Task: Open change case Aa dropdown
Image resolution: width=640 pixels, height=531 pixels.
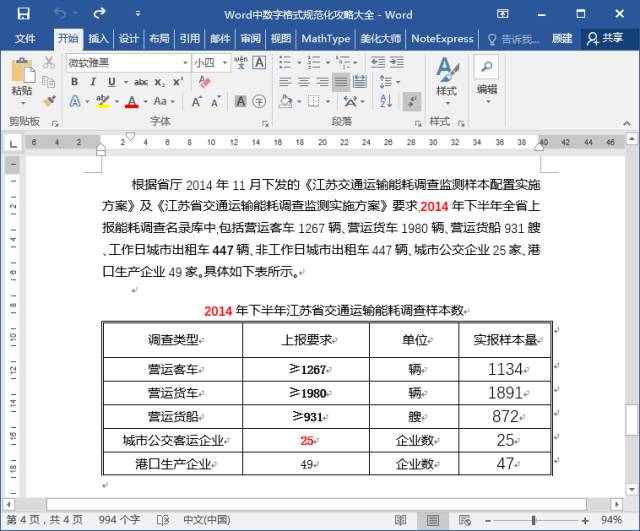Action: 164,101
